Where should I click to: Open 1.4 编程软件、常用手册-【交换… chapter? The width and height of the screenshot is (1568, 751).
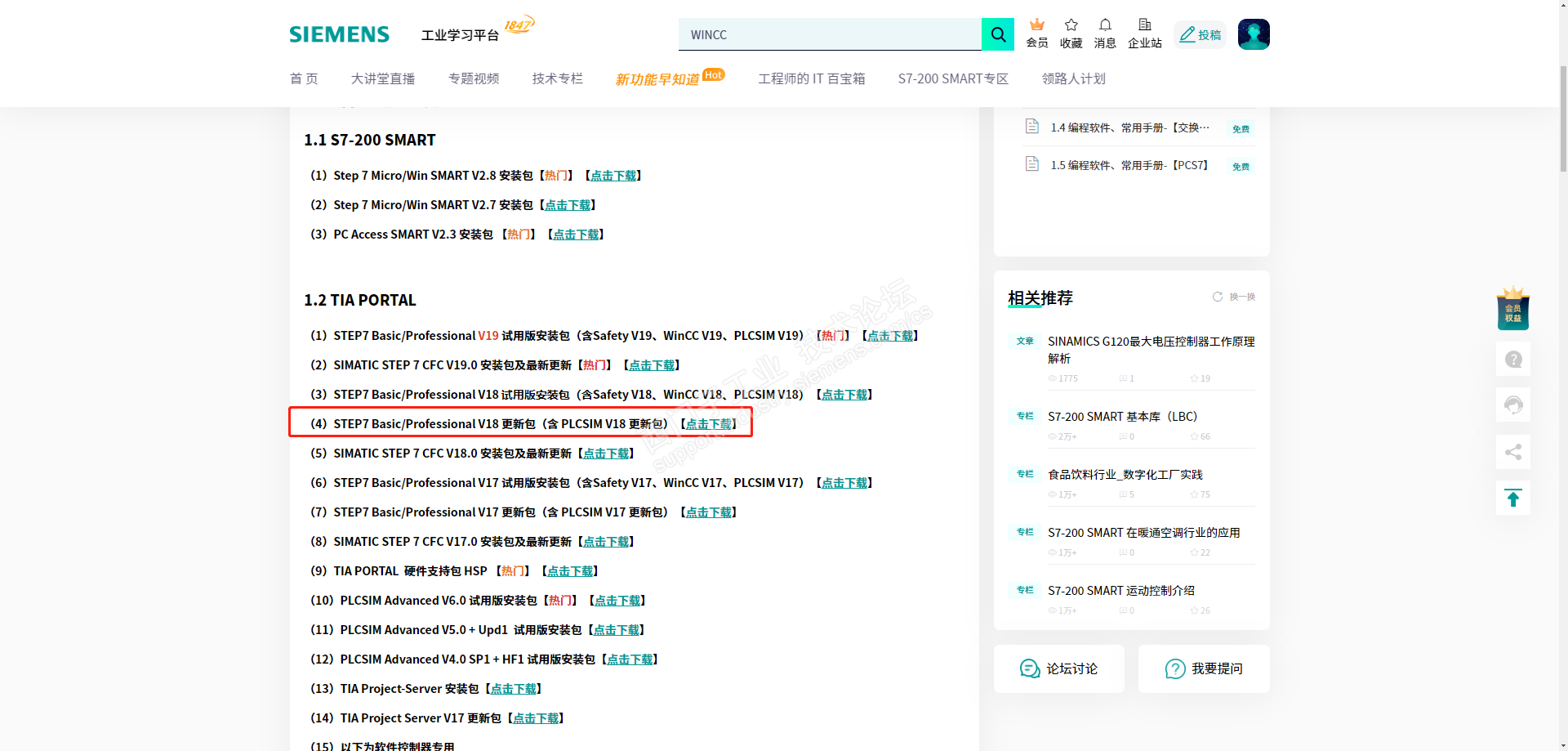pyautogui.click(x=1130, y=127)
